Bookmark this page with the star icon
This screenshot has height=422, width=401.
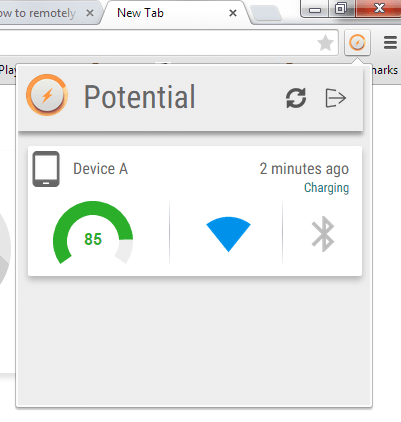(x=325, y=43)
